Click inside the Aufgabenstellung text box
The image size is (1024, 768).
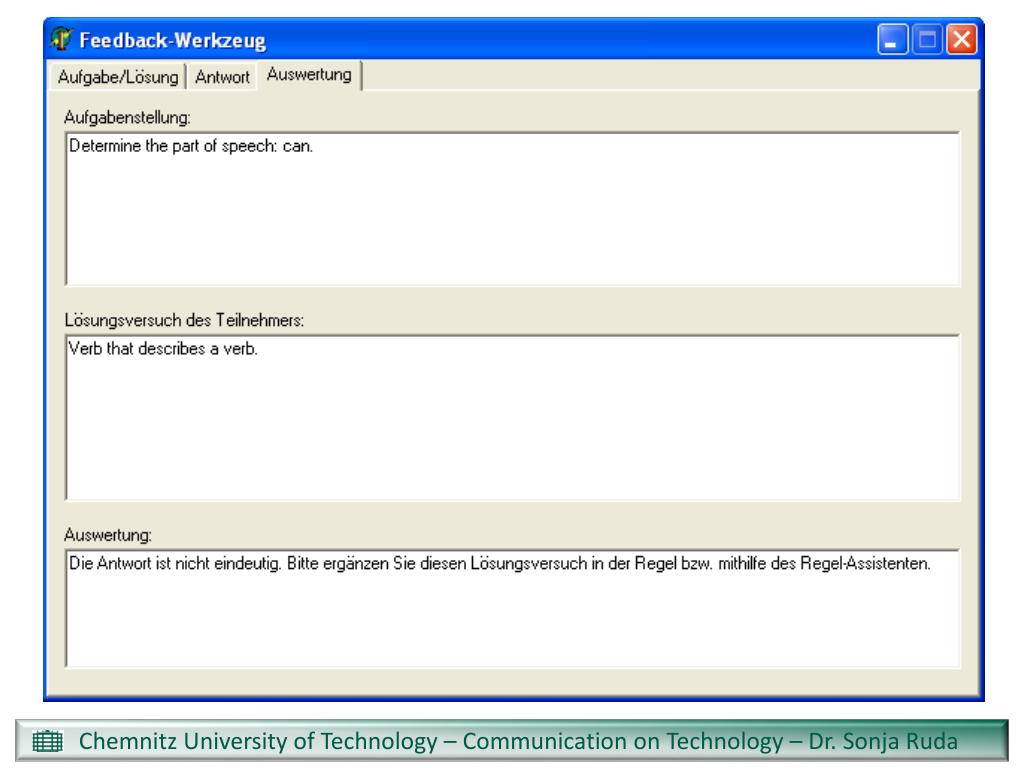(513, 209)
